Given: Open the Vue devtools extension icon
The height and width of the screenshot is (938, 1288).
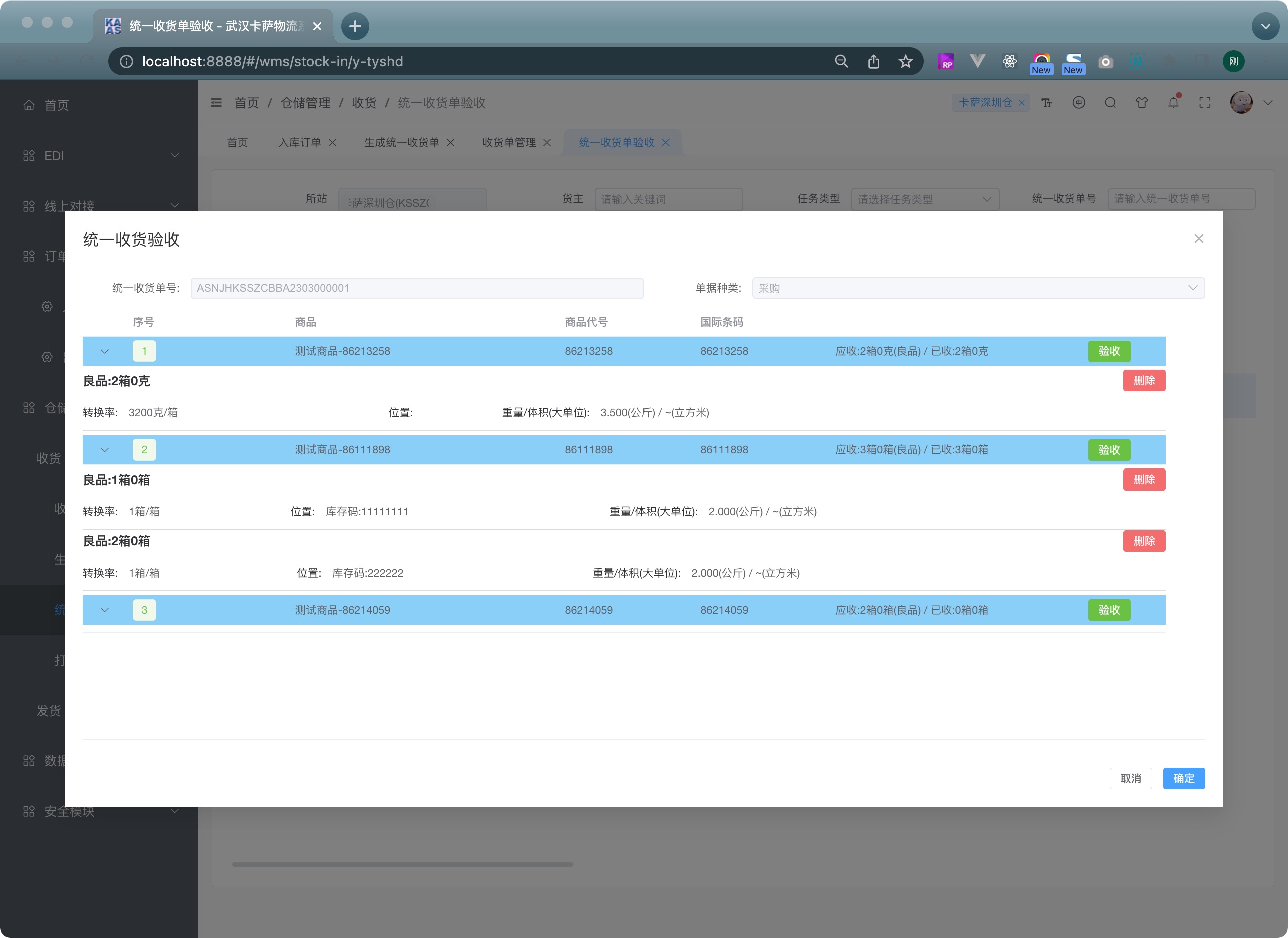Looking at the screenshot, I should [x=977, y=62].
